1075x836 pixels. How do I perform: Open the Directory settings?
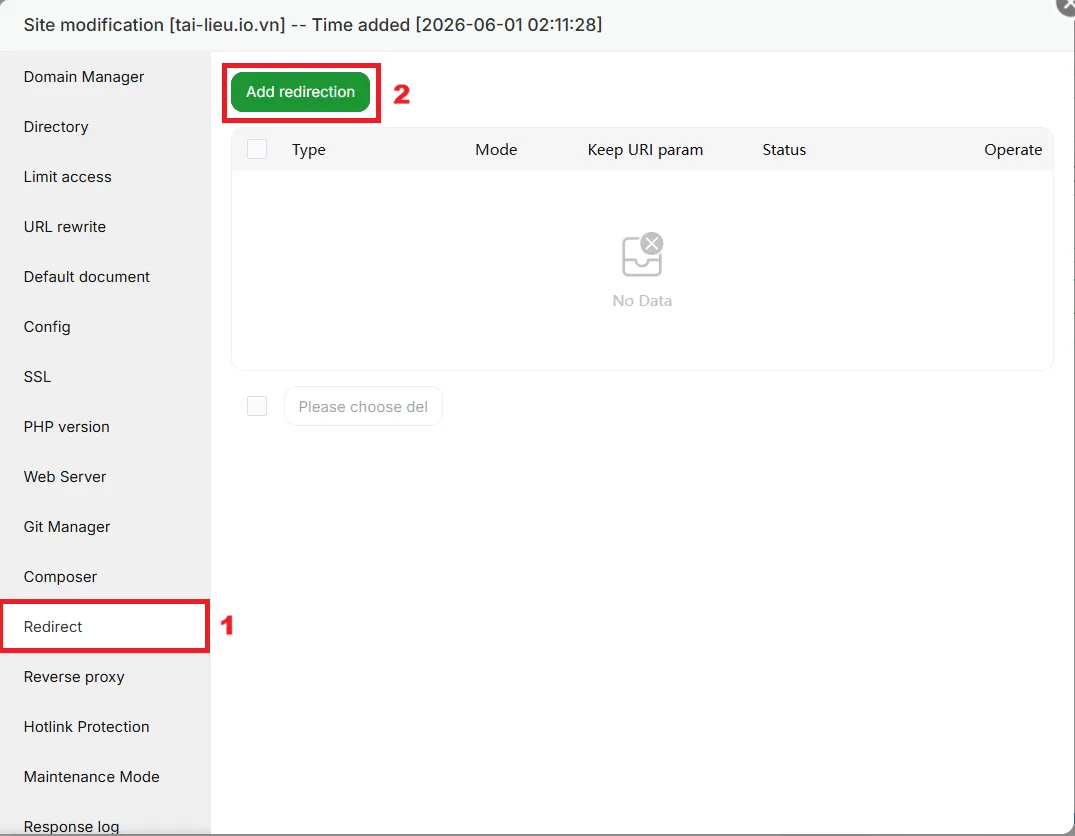56,127
